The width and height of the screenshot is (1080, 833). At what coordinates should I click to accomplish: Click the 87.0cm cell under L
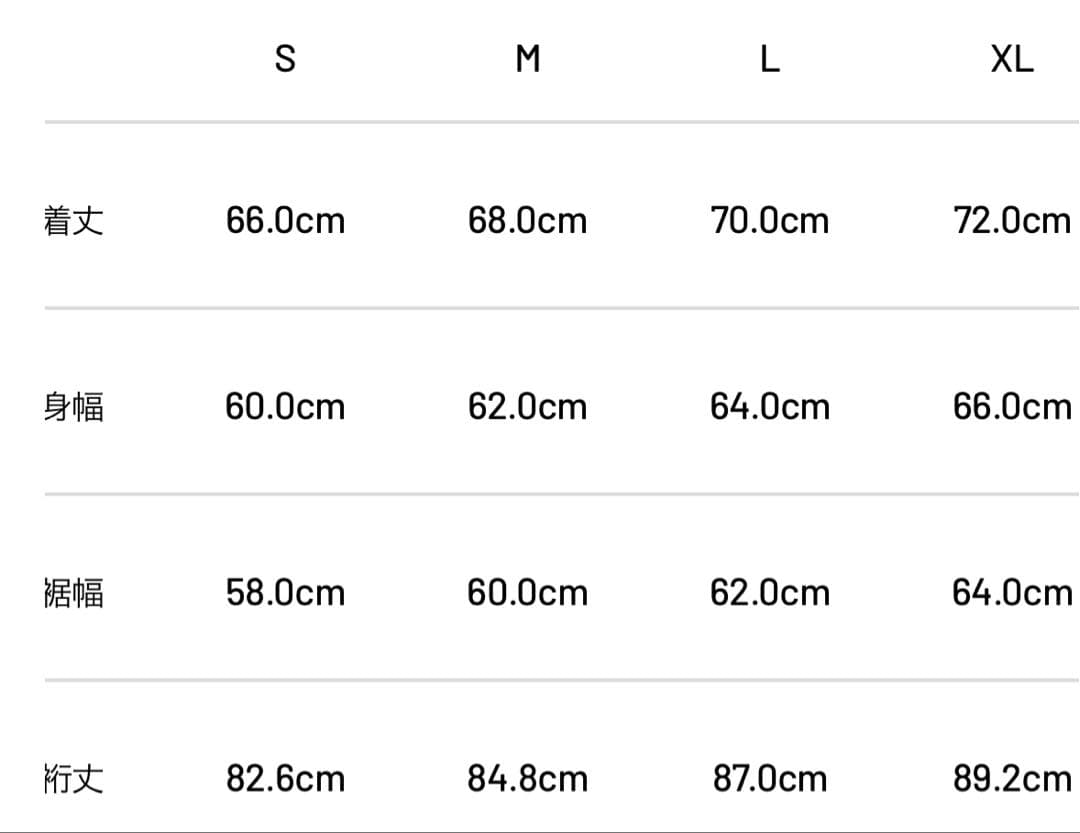pos(770,778)
